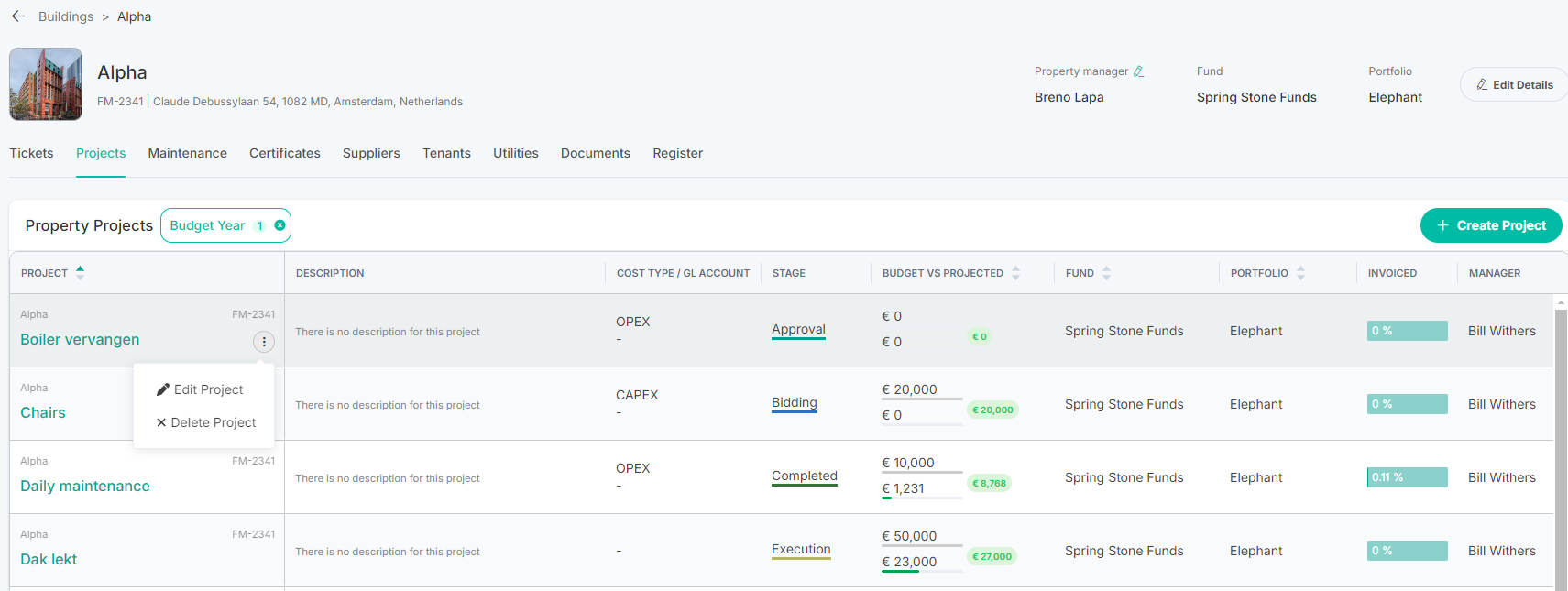Click the Invoiced column header

(1392, 273)
